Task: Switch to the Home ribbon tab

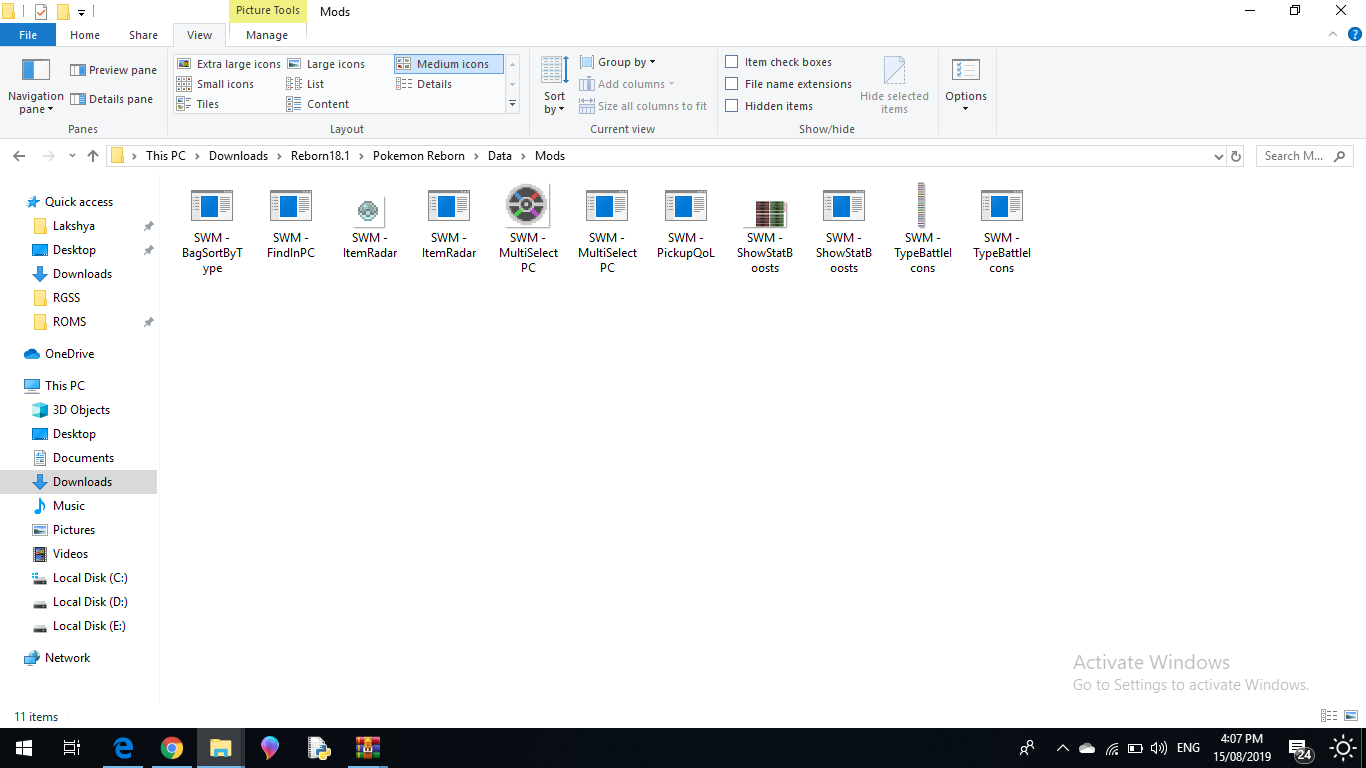Action: 85,35
